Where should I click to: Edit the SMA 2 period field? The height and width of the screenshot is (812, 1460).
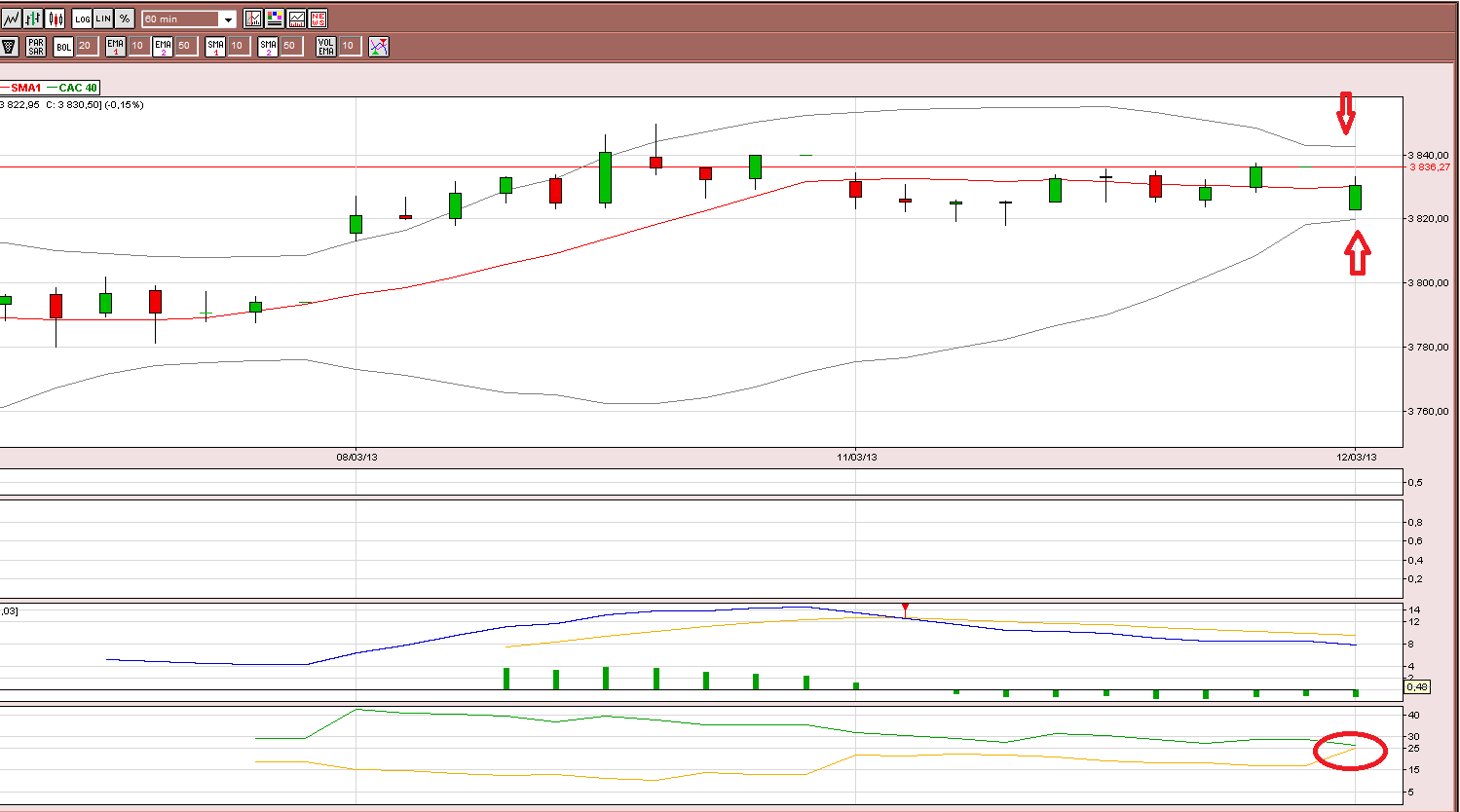(290, 46)
